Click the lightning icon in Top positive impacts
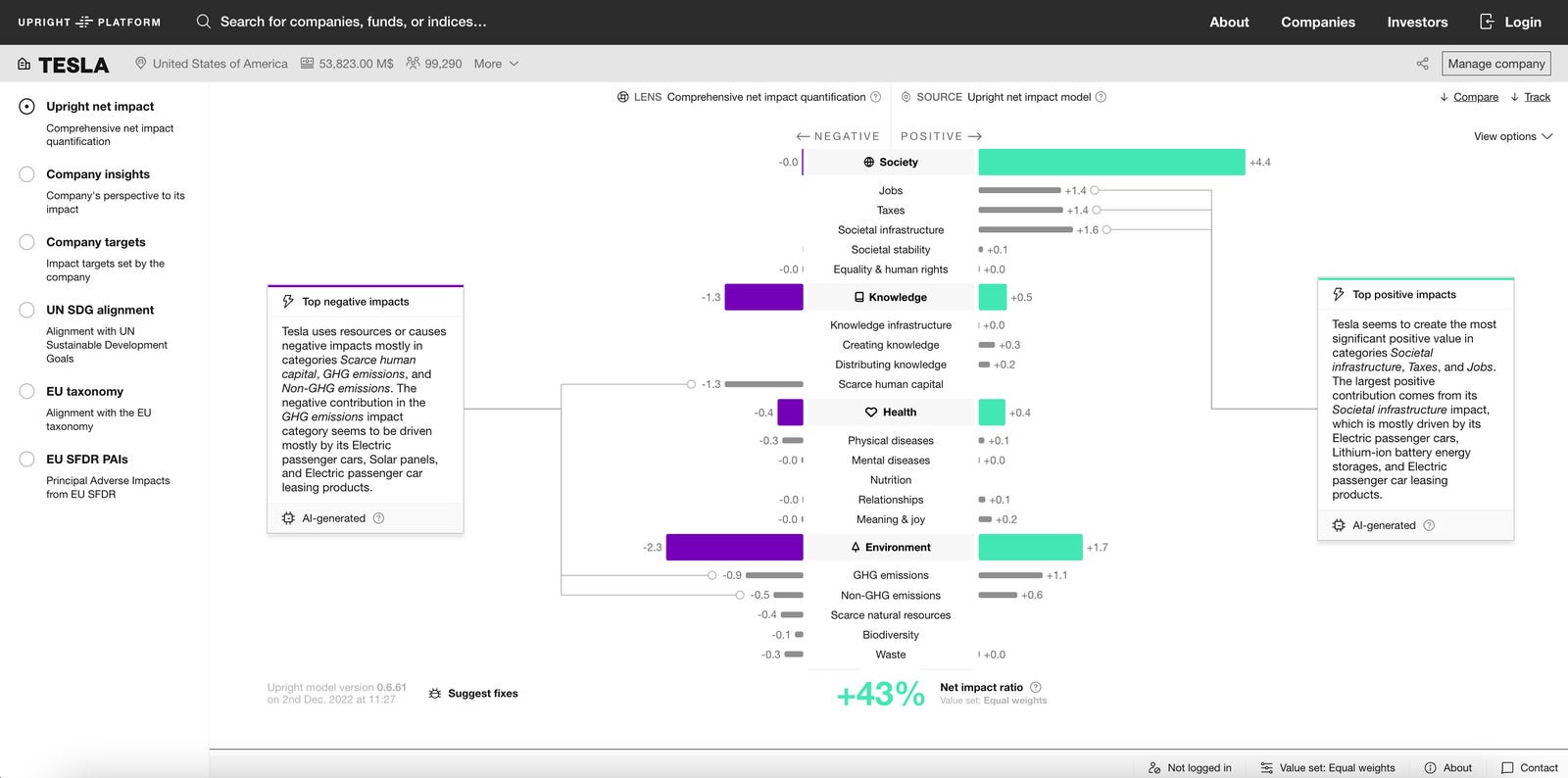Image resolution: width=1568 pixels, height=778 pixels. (x=1339, y=295)
